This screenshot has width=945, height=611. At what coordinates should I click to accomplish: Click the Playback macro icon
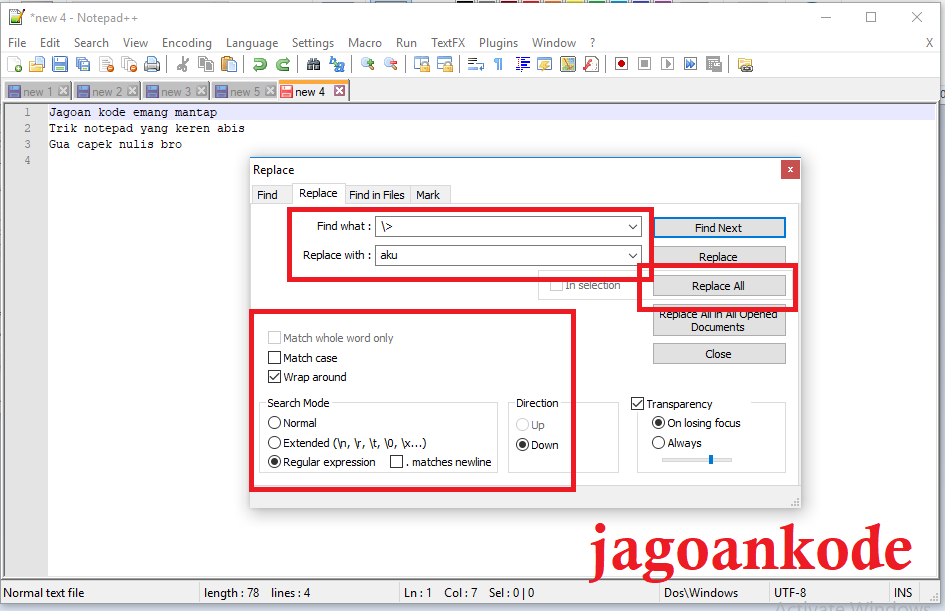pyautogui.click(x=667, y=64)
